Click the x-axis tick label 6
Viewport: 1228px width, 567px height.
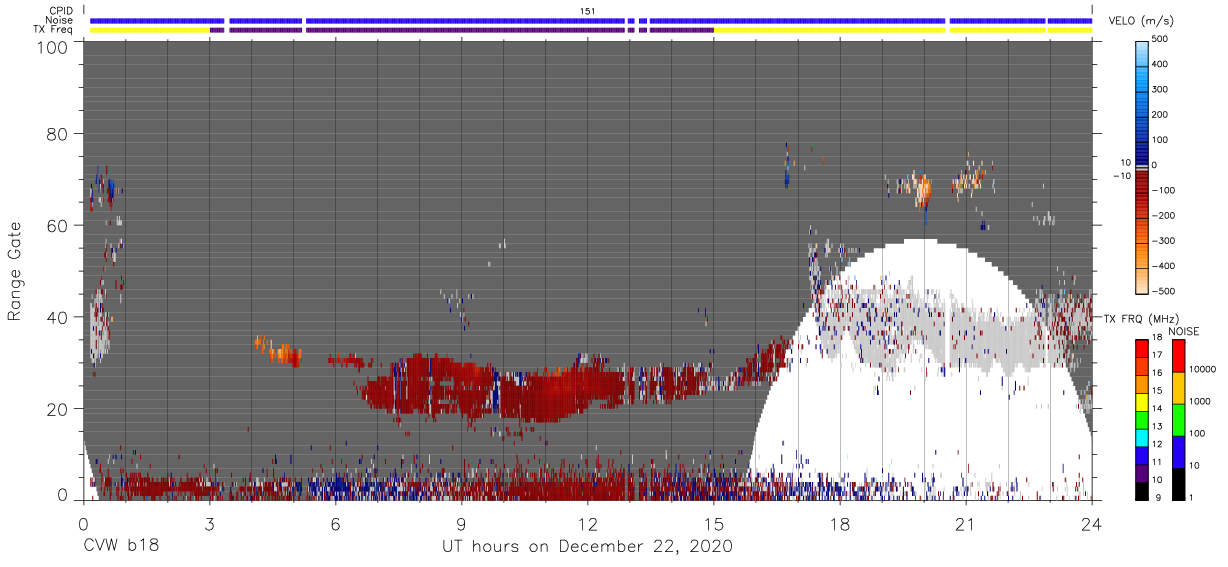click(x=335, y=524)
